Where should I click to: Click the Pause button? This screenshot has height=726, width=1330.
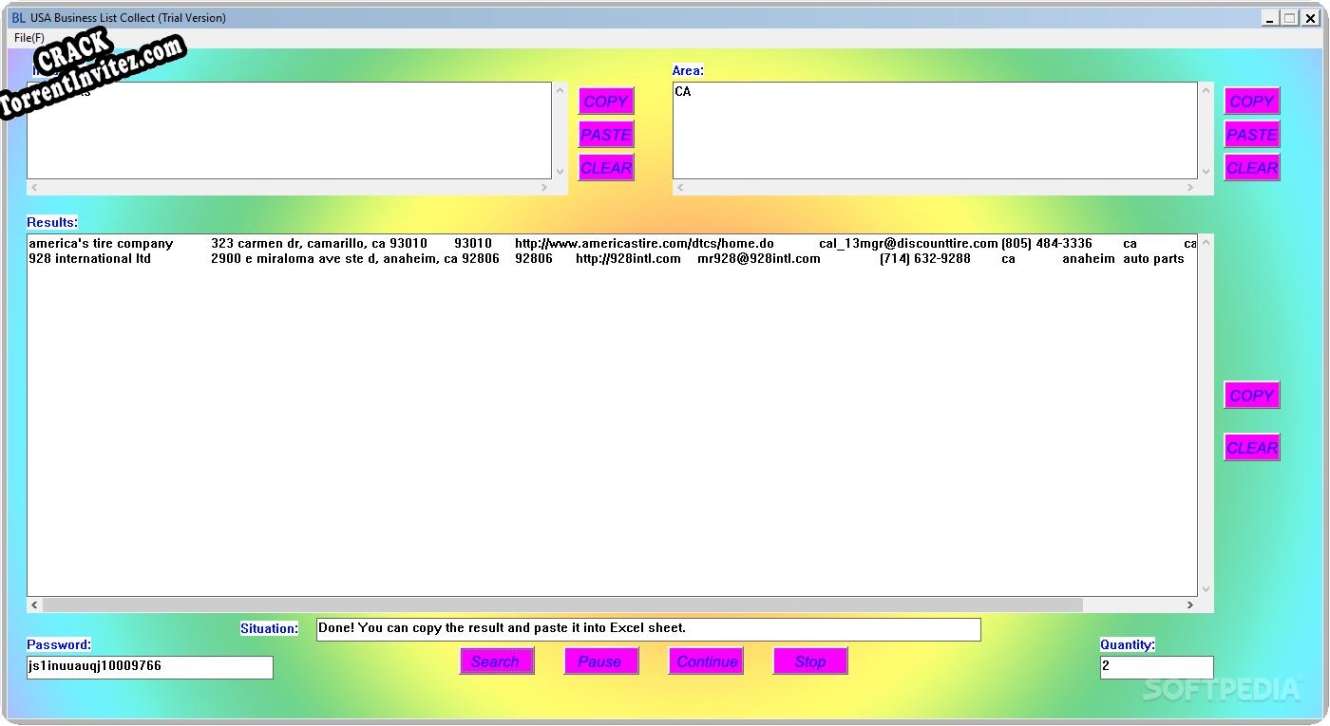(x=600, y=660)
